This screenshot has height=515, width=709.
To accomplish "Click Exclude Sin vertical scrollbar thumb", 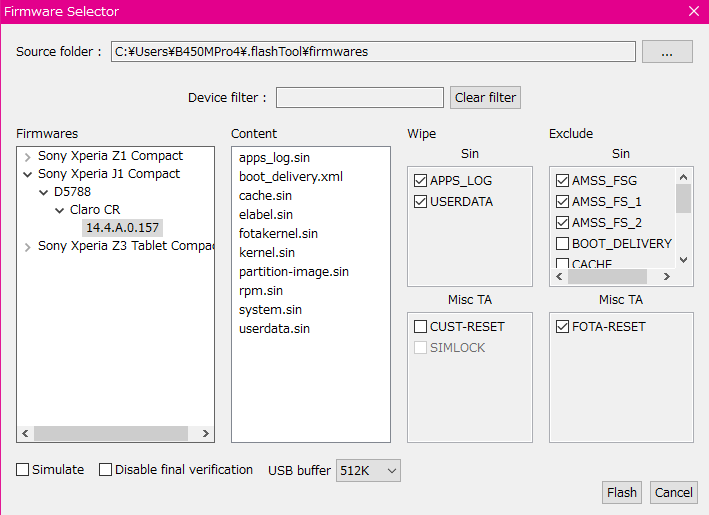I will [683, 198].
